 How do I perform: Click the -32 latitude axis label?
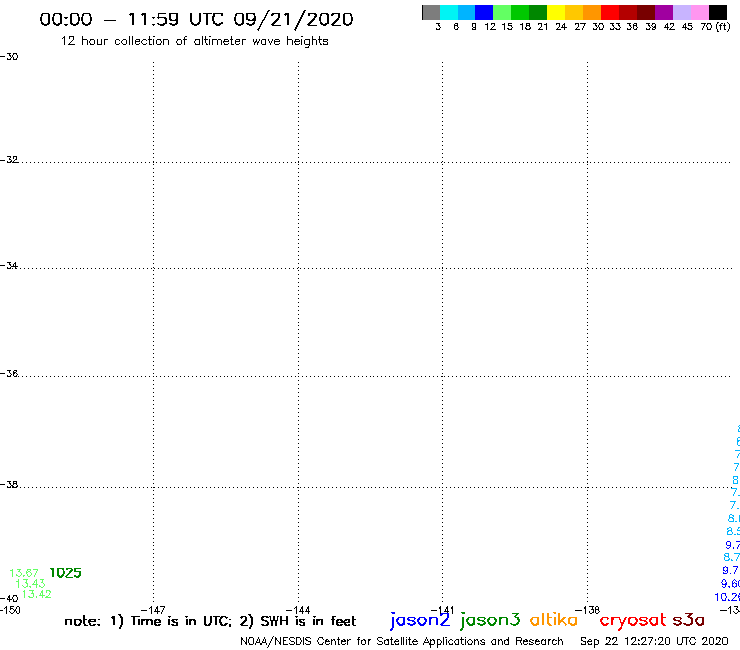pos(9,160)
